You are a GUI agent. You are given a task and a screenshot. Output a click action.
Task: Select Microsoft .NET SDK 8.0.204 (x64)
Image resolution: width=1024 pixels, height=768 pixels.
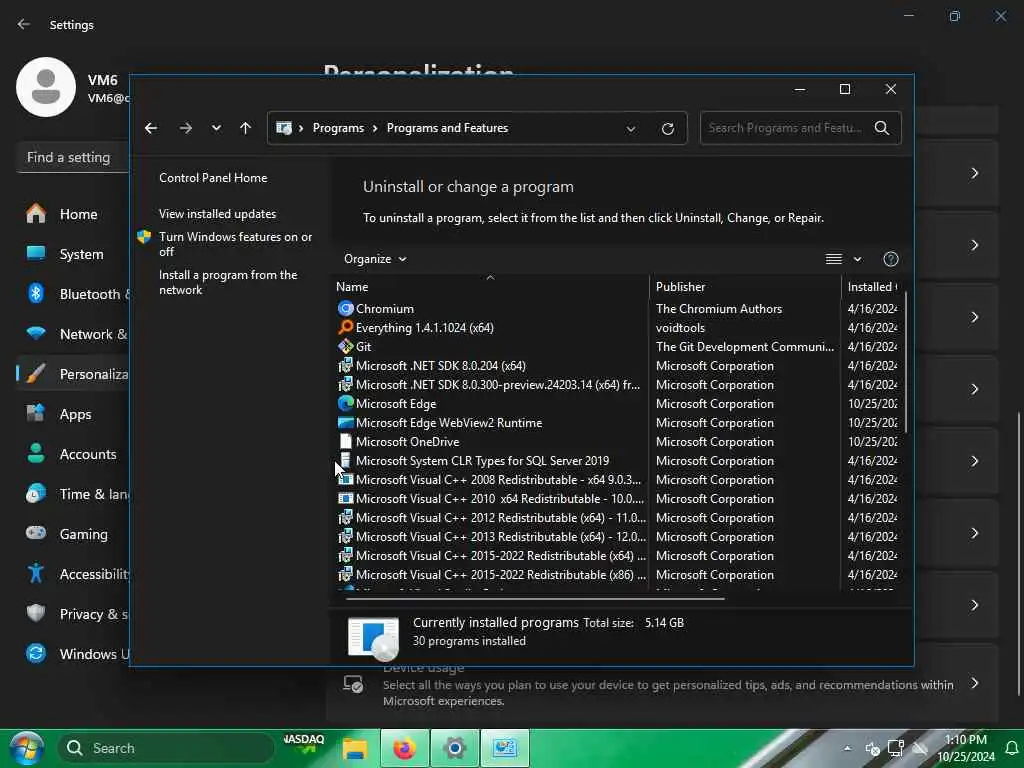click(x=441, y=366)
